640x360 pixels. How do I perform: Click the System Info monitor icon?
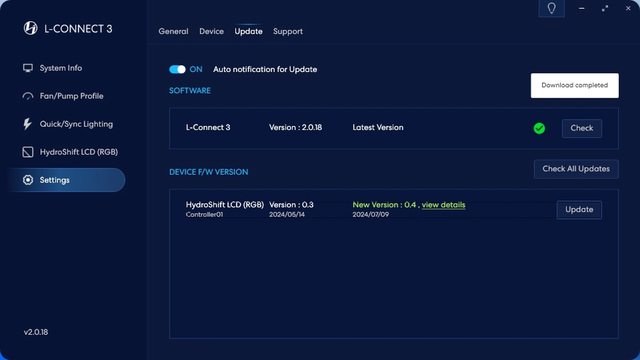click(28, 68)
